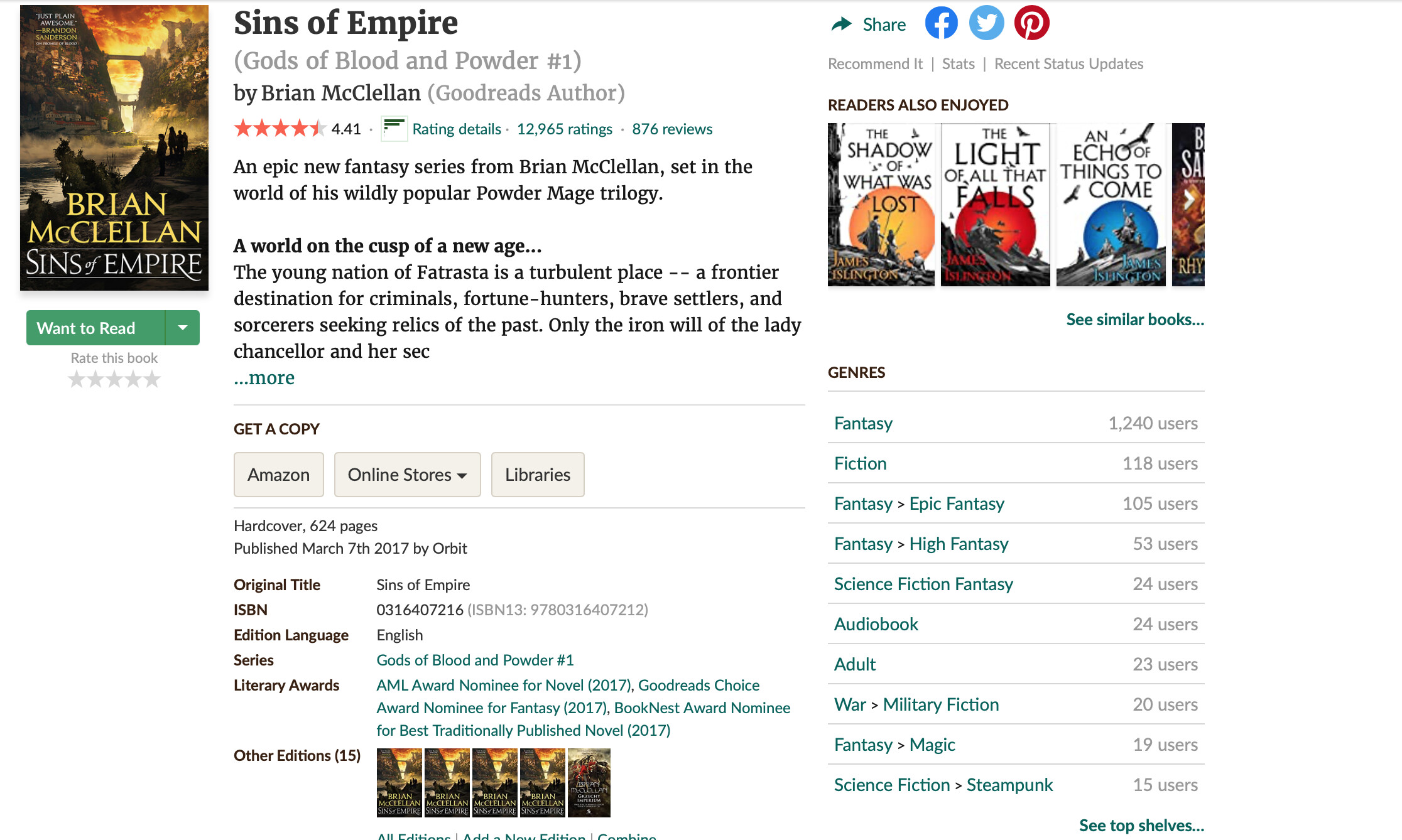
Task: Add book with Want to Read button
Action: point(95,328)
